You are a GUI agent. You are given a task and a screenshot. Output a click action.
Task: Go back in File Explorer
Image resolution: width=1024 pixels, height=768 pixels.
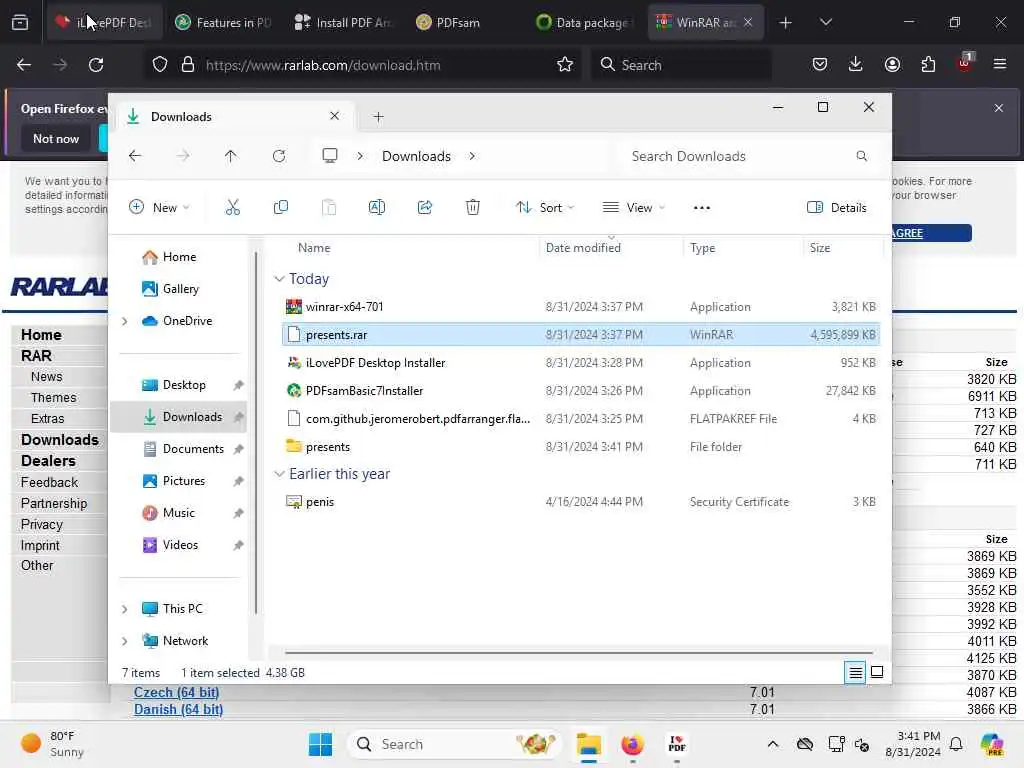(135, 156)
